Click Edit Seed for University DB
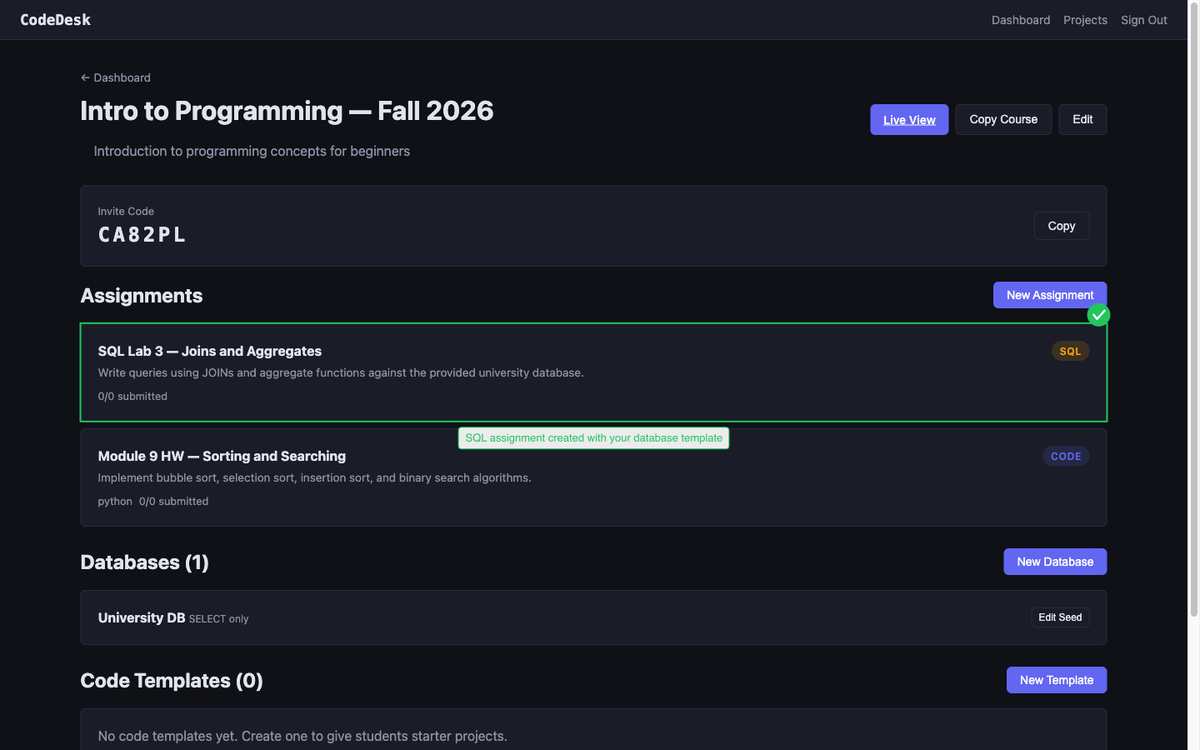Viewport: 1200px width, 750px height. pos(1059,618)
